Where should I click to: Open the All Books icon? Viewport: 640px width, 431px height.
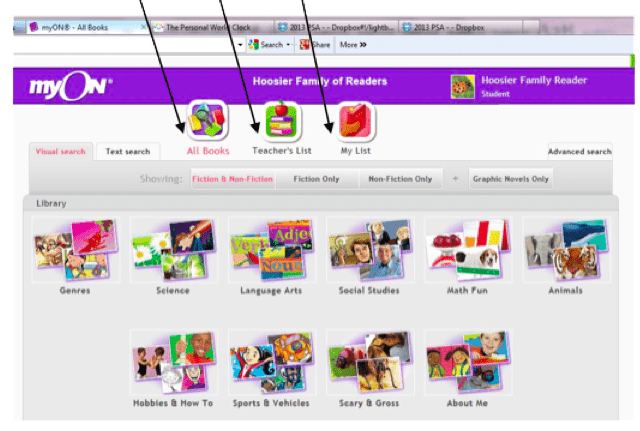click(x=207, y=120)
